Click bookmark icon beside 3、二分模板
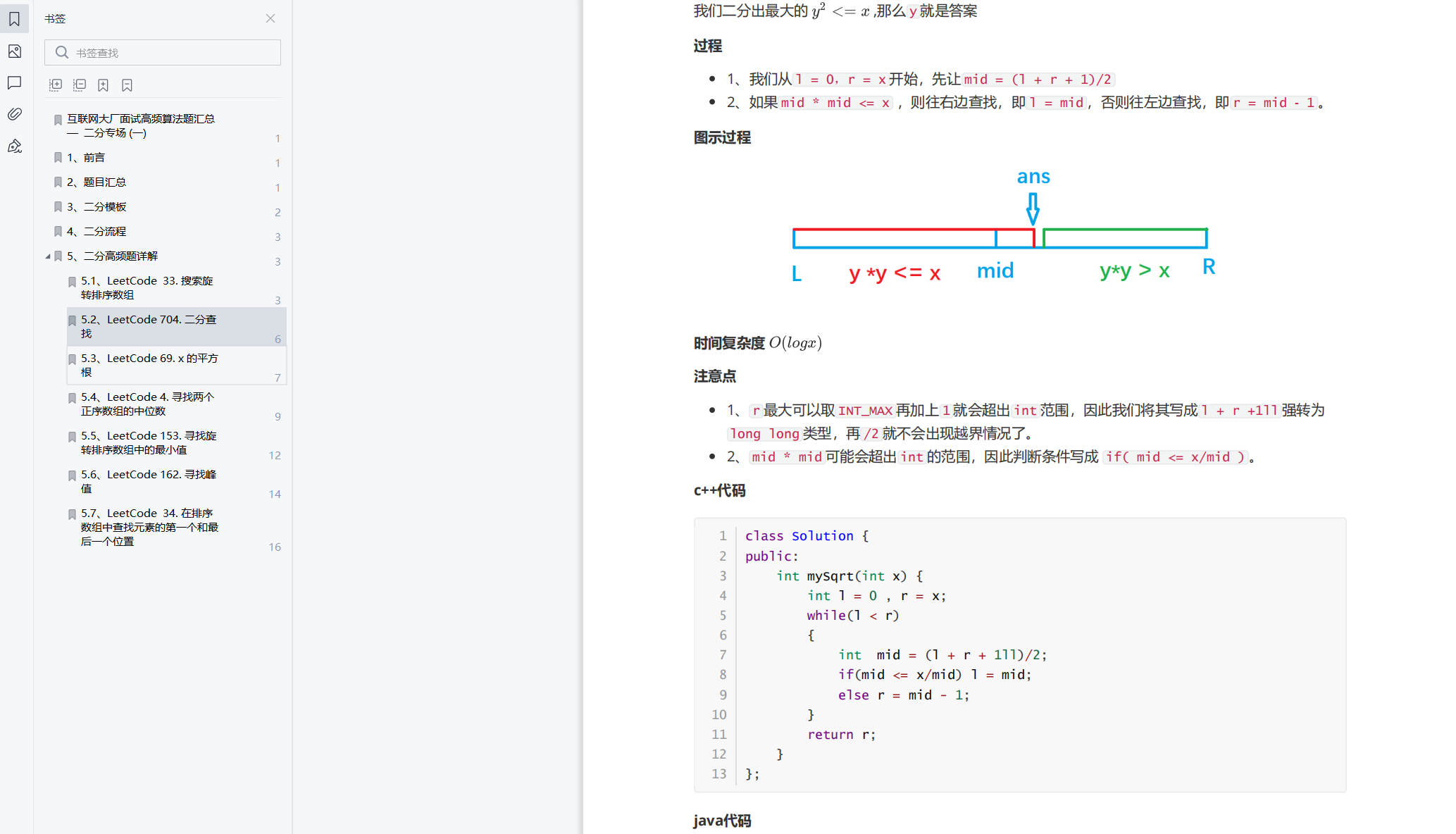This screenshot has width=1456, height=834. (x=58, y=207)
